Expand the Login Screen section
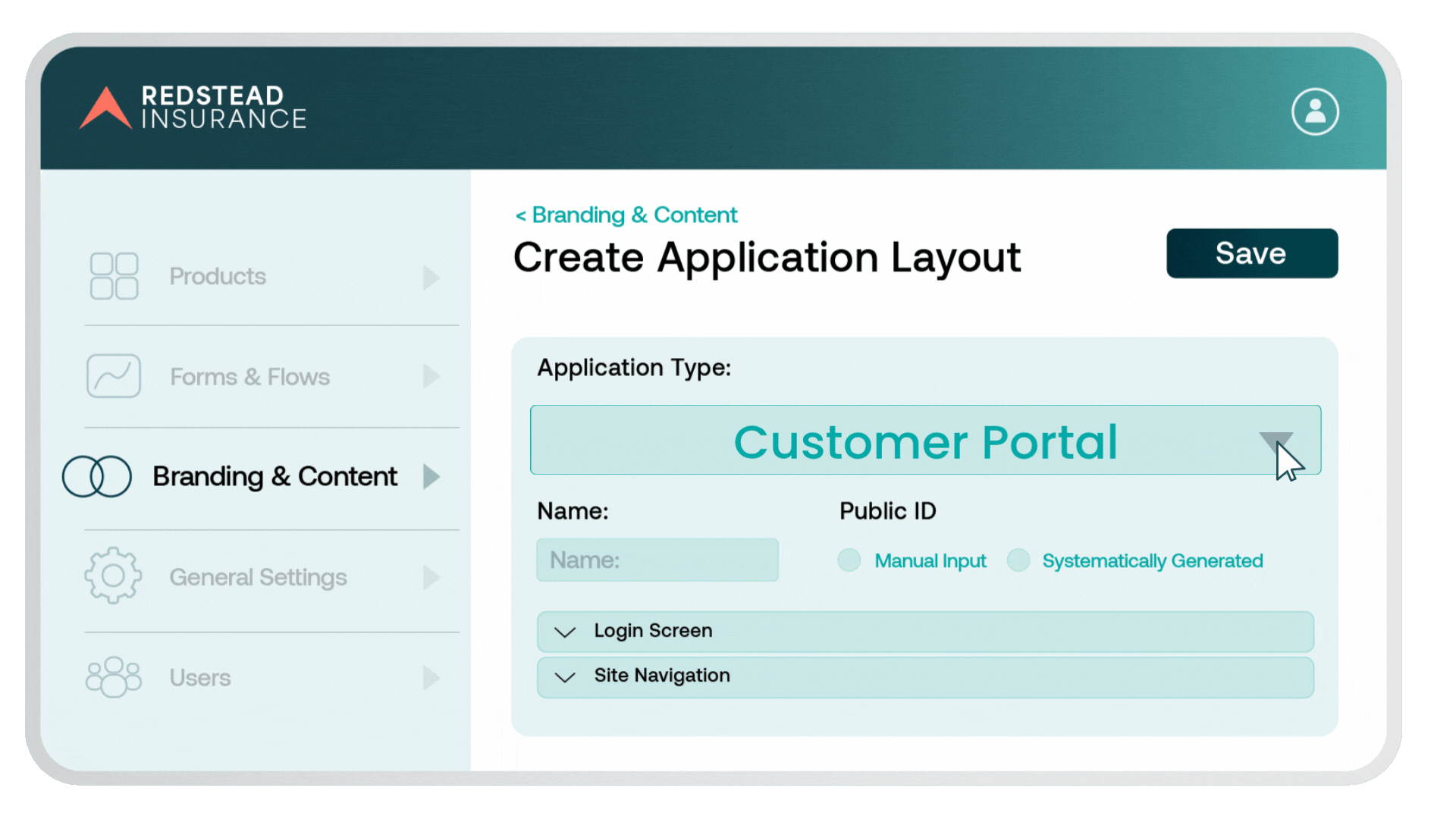This screenshot has width=1456, height=819. pos(565,632)
